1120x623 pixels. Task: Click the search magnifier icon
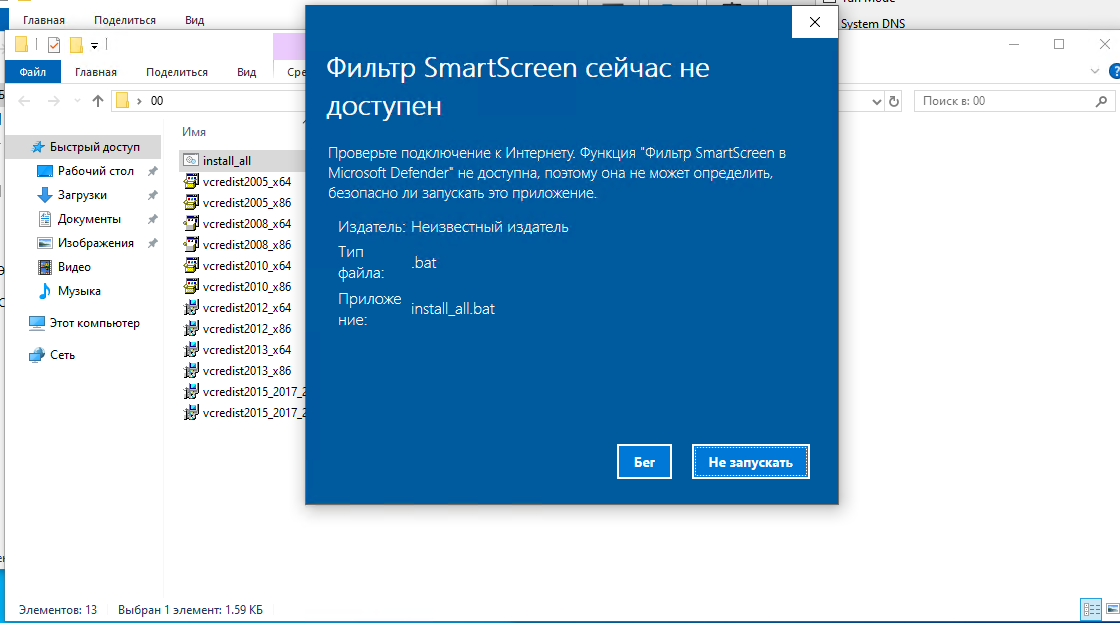[x=1101, y=101]
